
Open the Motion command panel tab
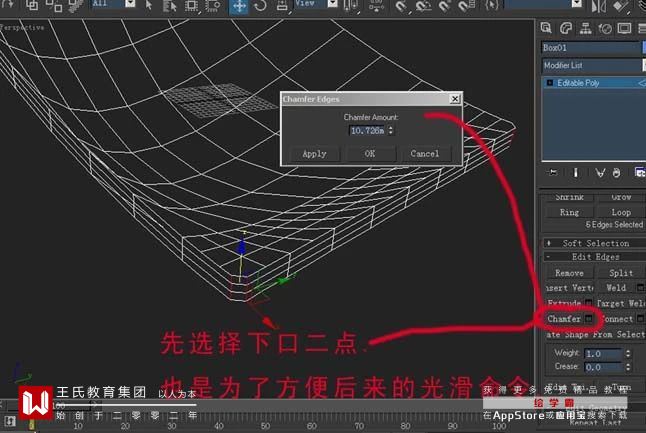pyautogui.click(x=605, y=28)
